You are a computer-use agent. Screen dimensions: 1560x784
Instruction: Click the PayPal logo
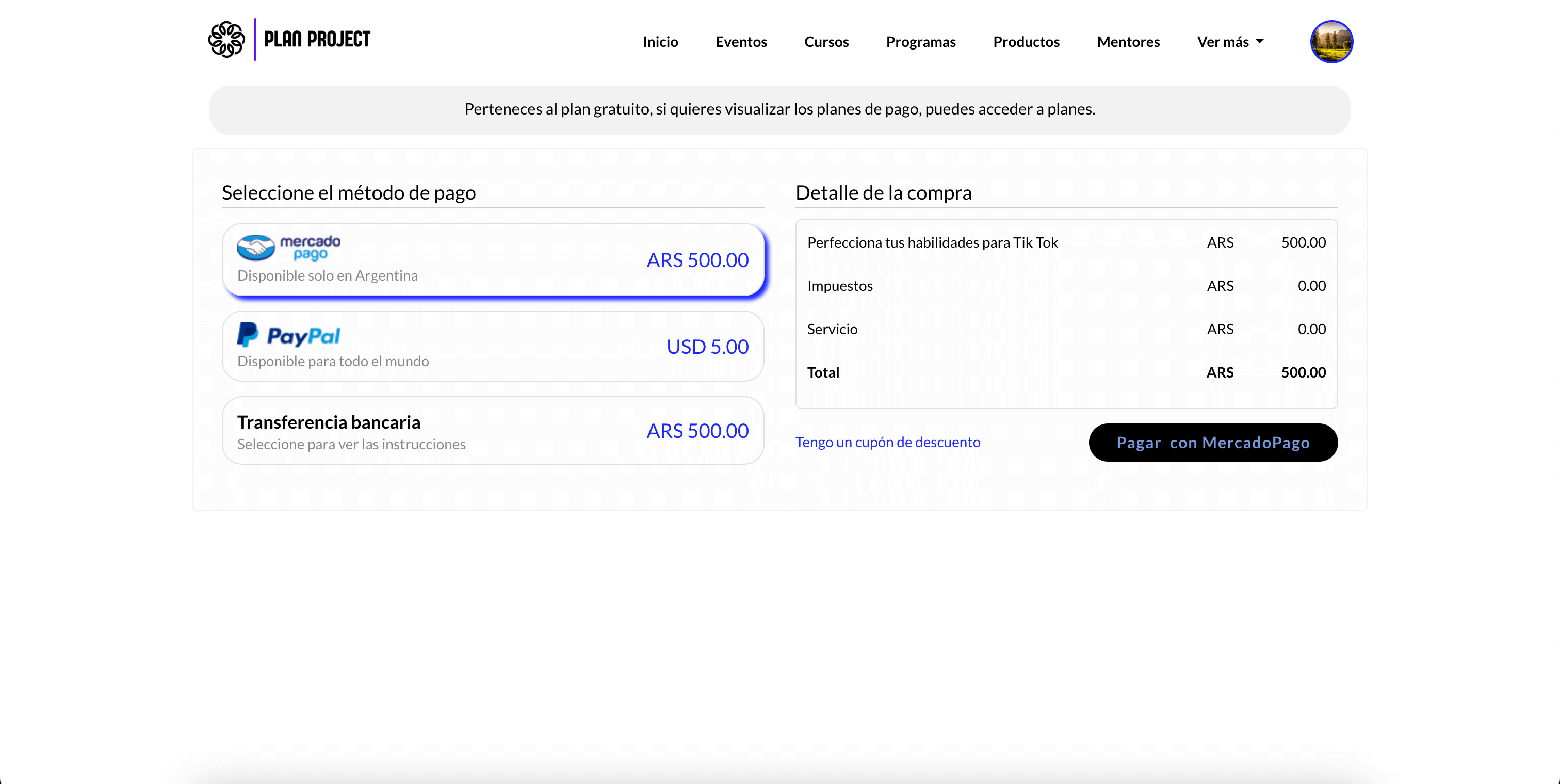289,335
